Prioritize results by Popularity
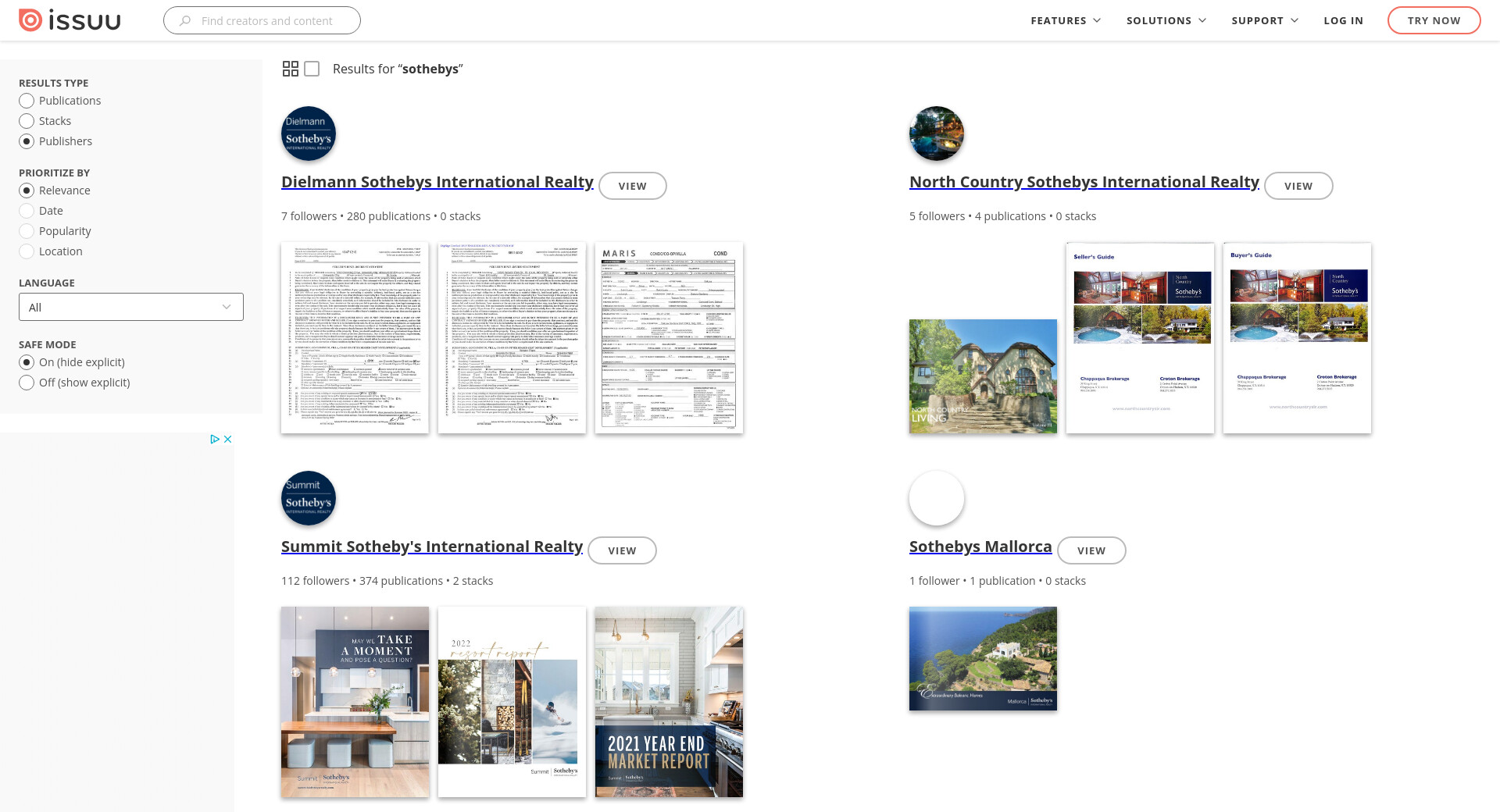The image size is (1500, 812). [x=27, y=231]
